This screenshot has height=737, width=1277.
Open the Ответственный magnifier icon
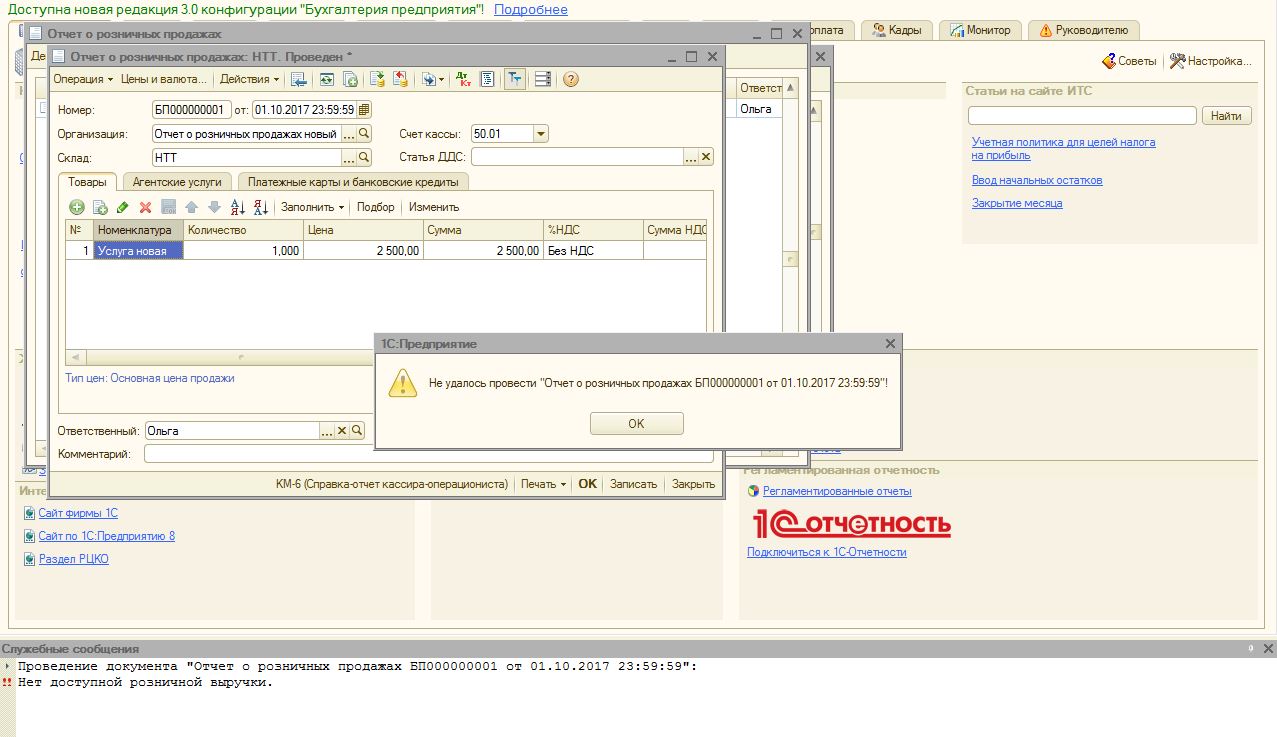coord(357,430)
